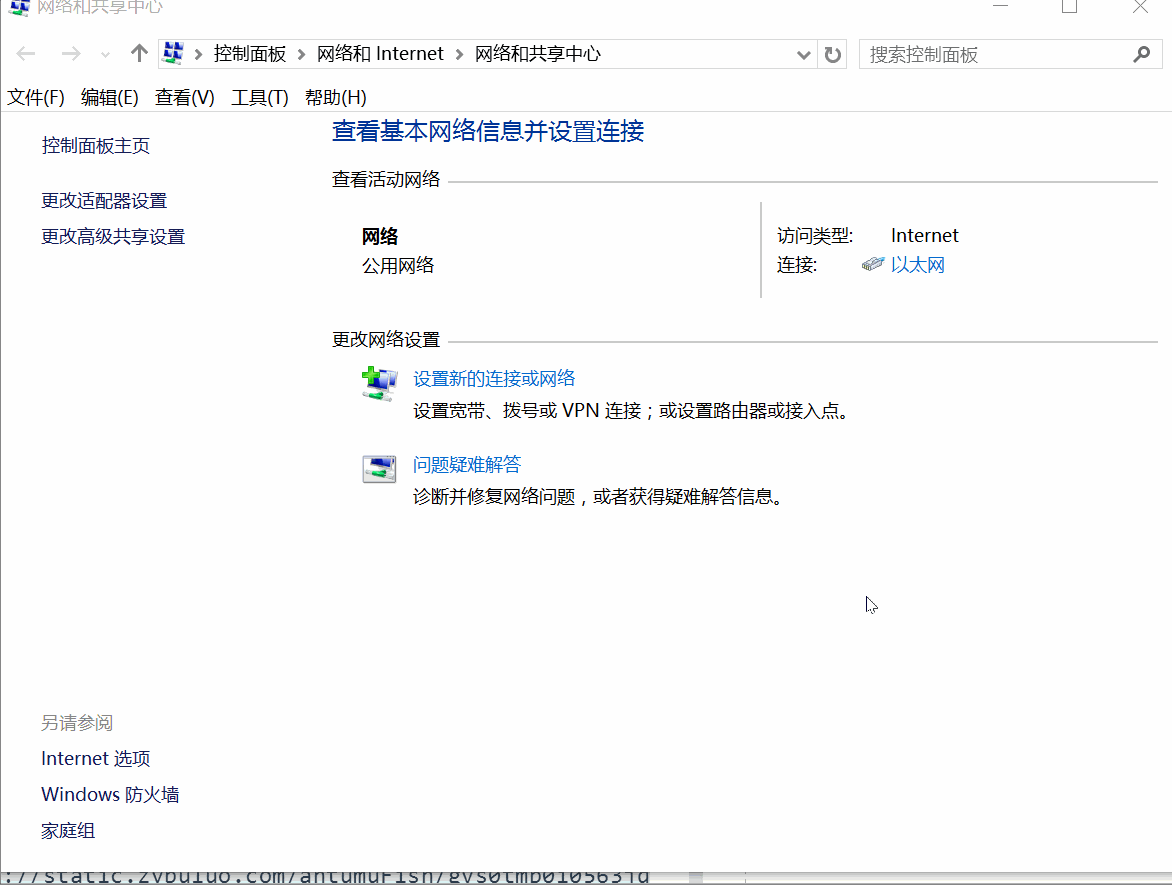This screenshot has height=885, width=1172.
Task: Click the 以太网 connection link
Action: coord(917,264)
